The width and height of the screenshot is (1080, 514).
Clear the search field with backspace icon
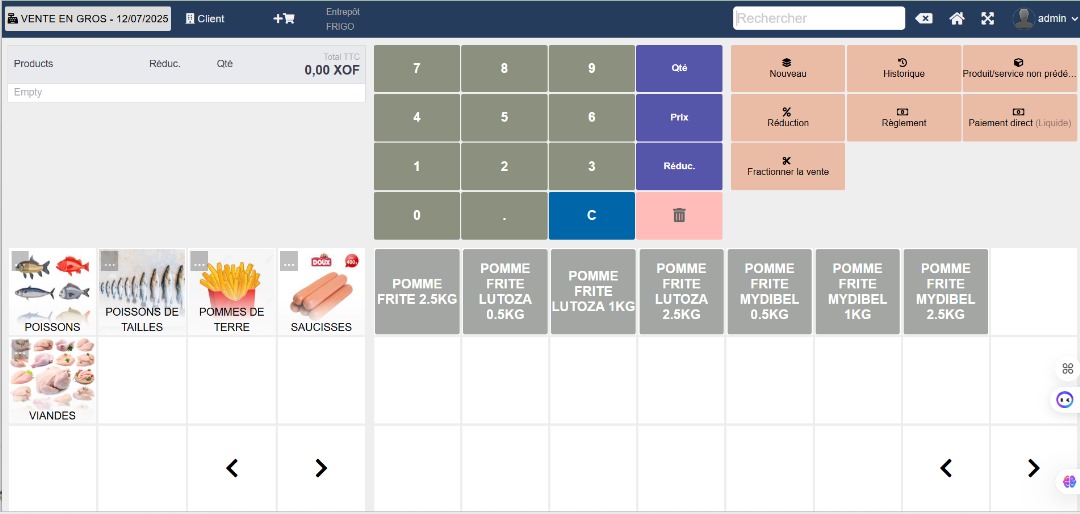pos(925,19)
